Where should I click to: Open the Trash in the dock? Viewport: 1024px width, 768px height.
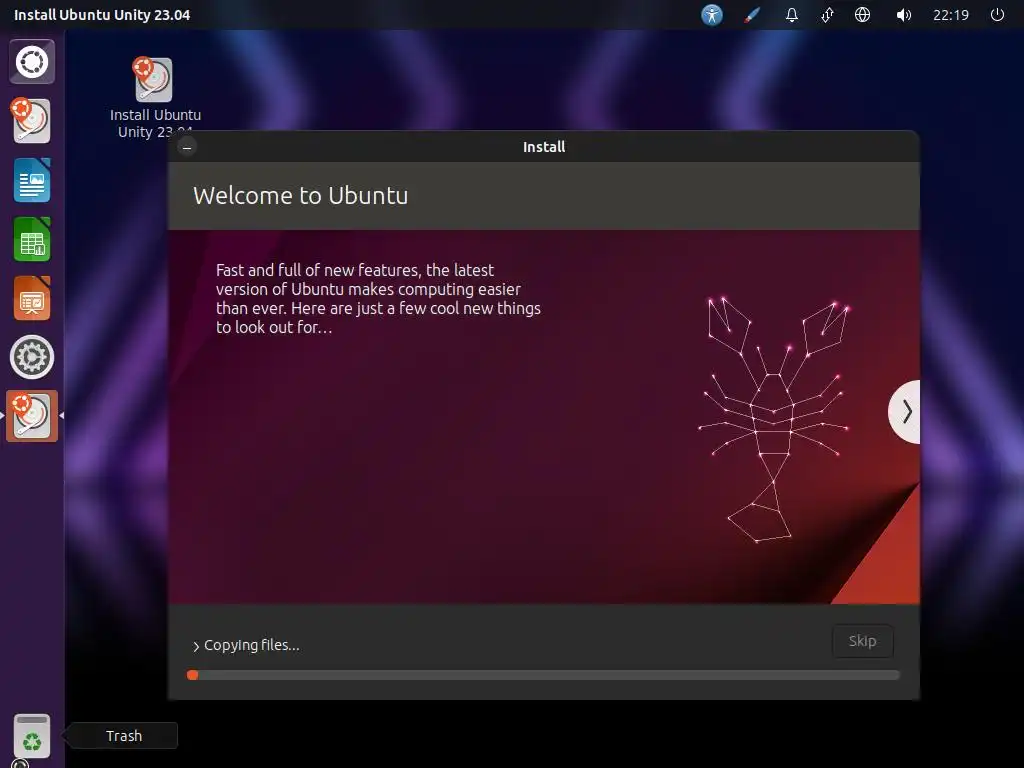32,736
